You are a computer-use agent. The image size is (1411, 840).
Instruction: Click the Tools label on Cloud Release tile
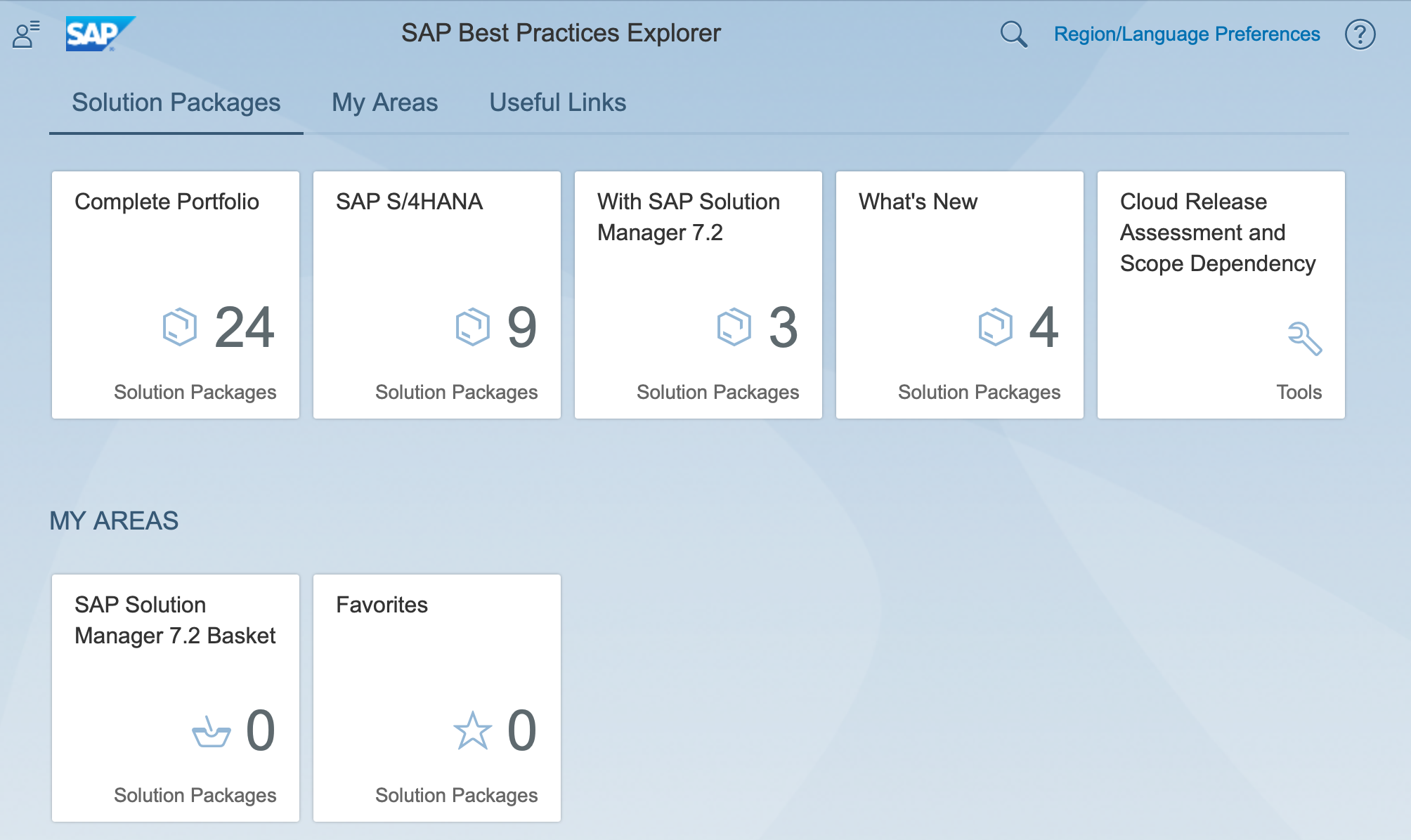(1299, 392)
